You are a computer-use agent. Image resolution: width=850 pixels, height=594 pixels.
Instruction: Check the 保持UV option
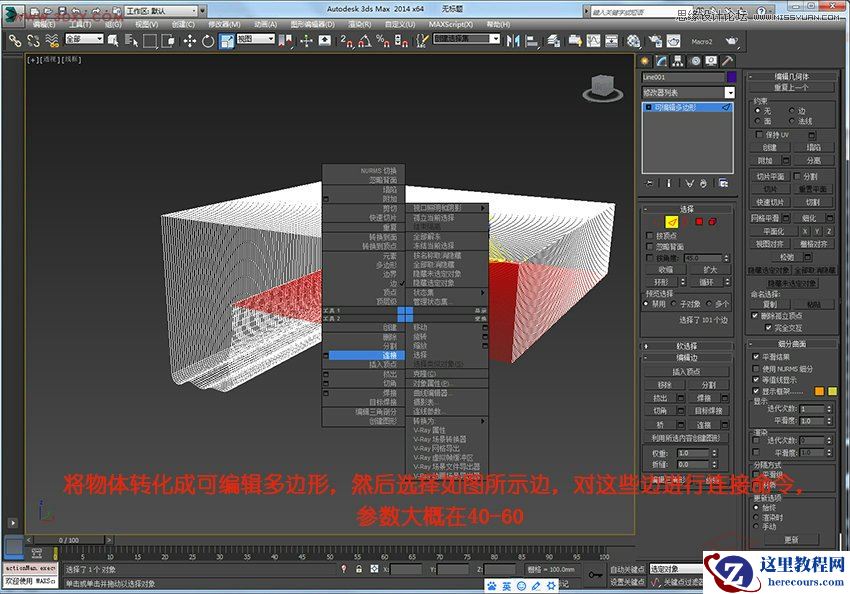point(757,135)
